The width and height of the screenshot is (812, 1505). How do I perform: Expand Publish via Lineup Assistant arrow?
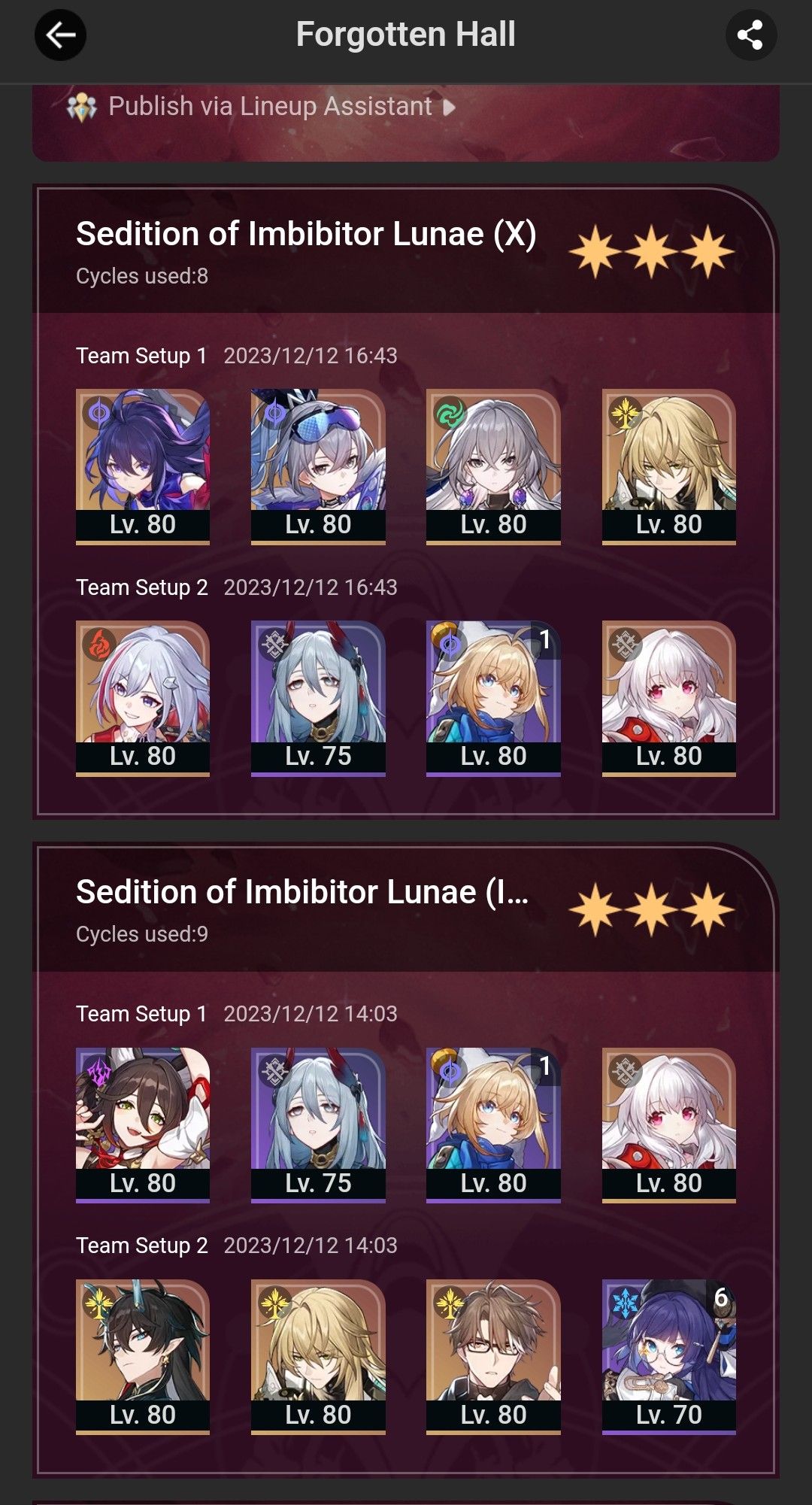tap(449, 107)
